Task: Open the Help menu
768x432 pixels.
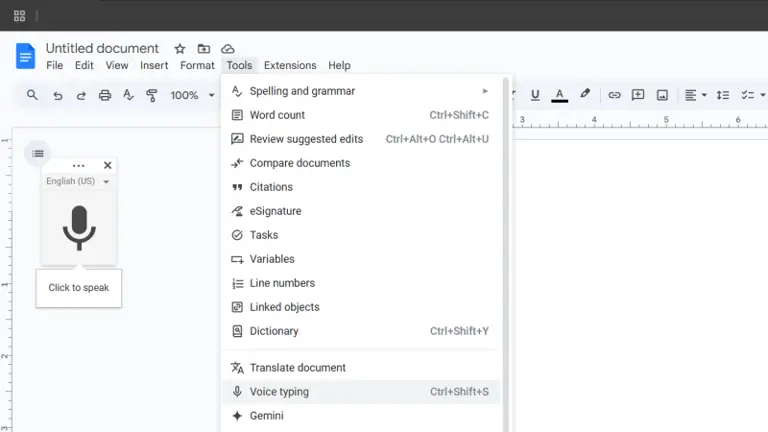Action: [x=339, y=65]
